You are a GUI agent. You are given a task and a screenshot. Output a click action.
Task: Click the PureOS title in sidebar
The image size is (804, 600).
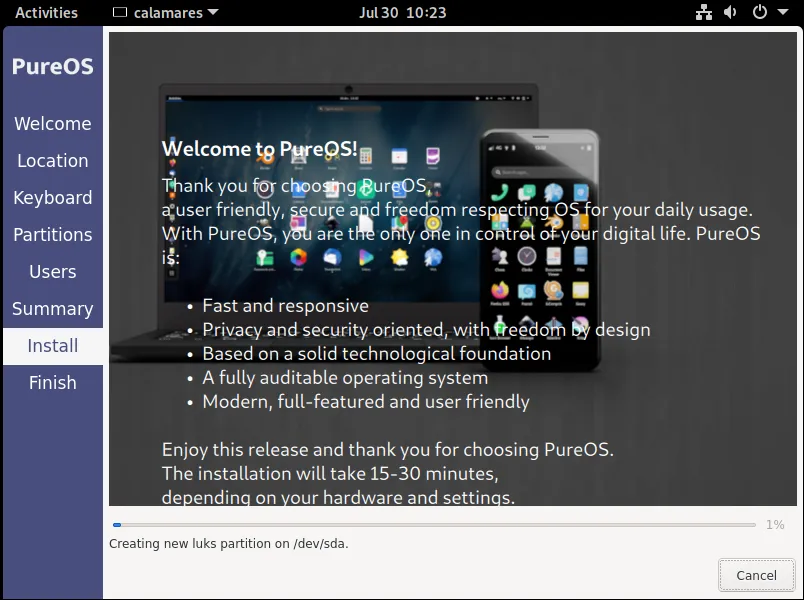(x=52, y=67)
